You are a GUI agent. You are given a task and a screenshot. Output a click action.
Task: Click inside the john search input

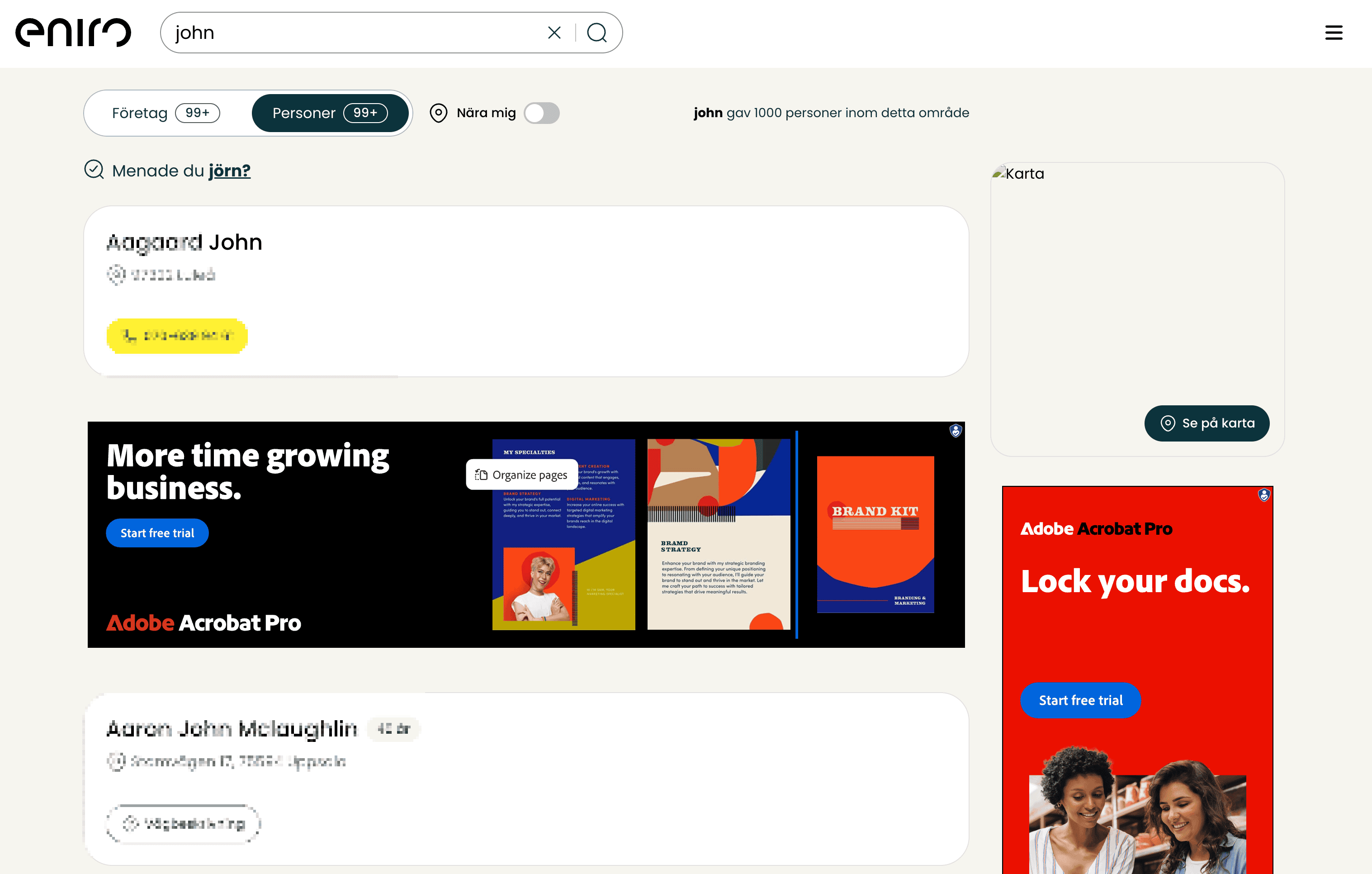[353, 33]
